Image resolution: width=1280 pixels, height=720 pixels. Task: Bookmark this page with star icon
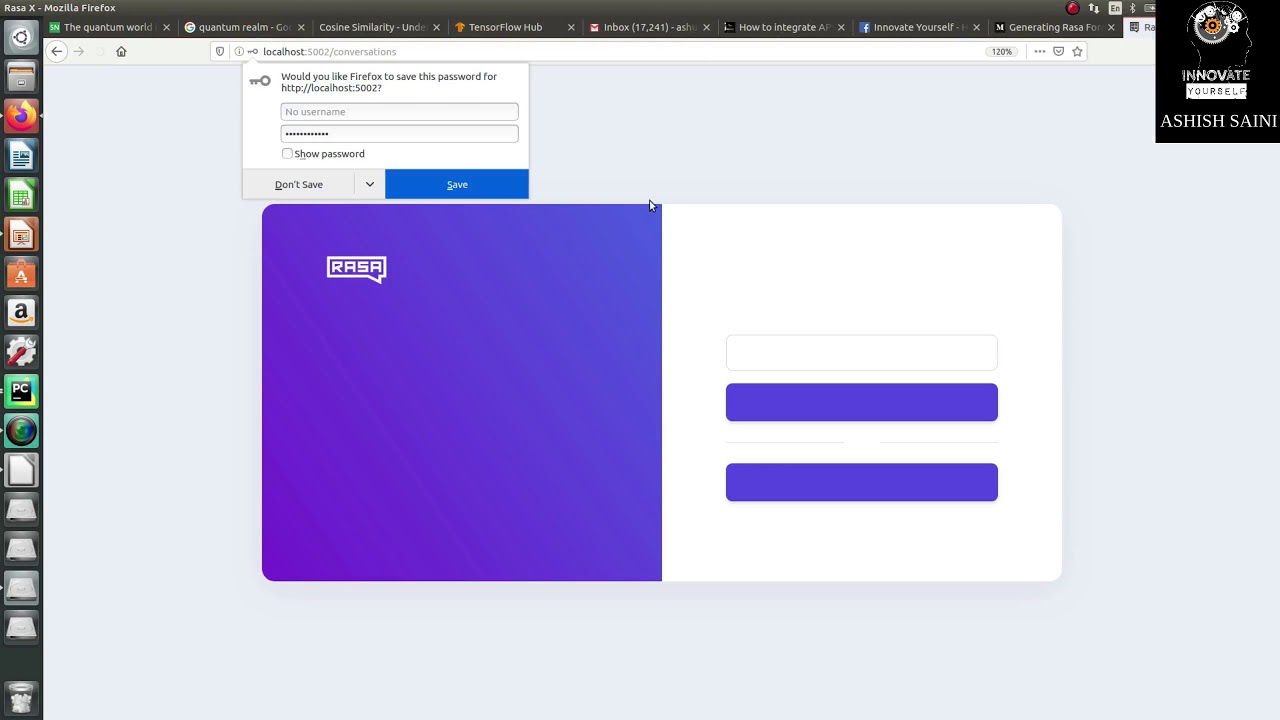click(1077, 51)
